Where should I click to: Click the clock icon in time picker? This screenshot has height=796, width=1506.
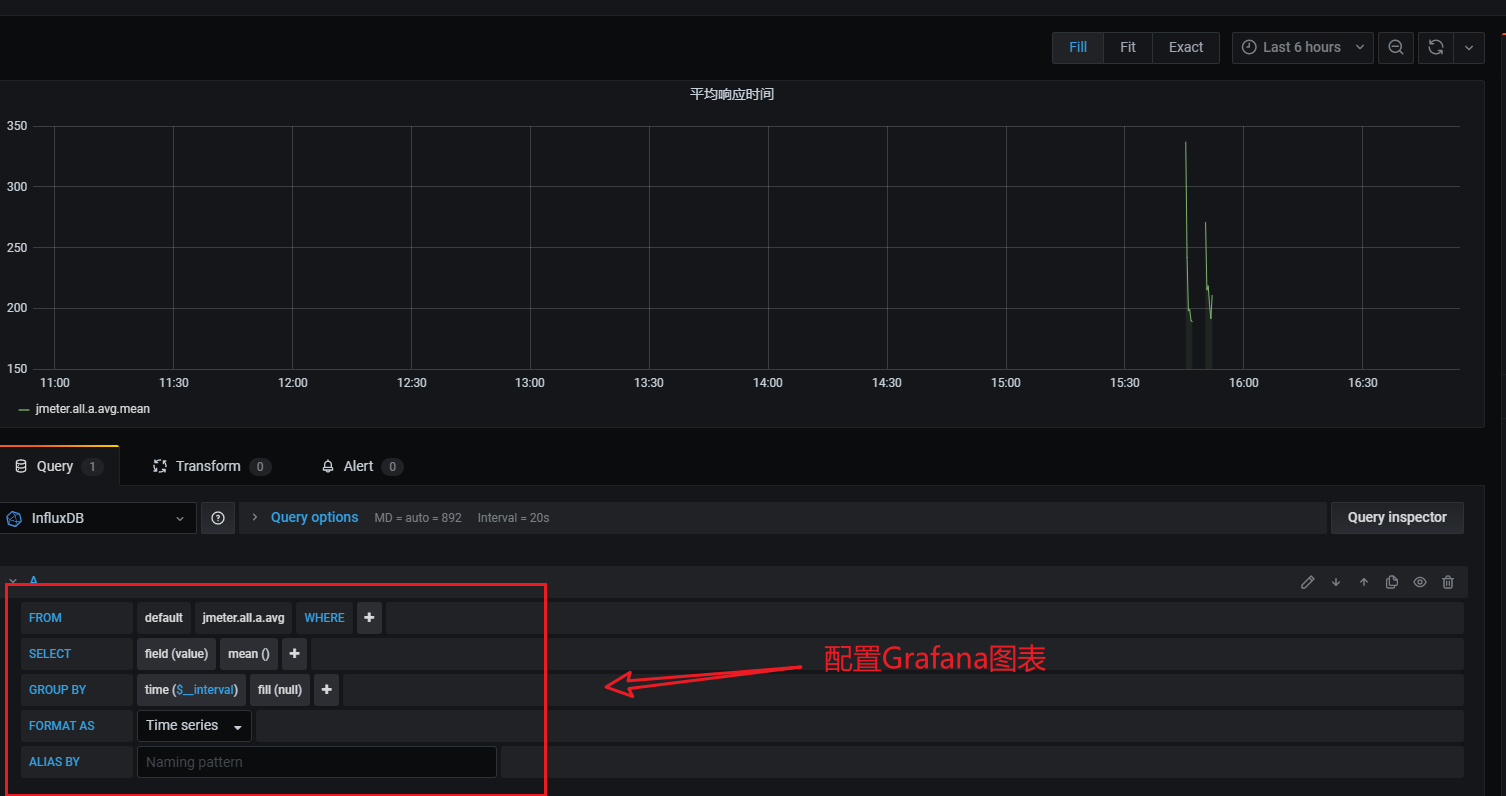point(1249,47)
